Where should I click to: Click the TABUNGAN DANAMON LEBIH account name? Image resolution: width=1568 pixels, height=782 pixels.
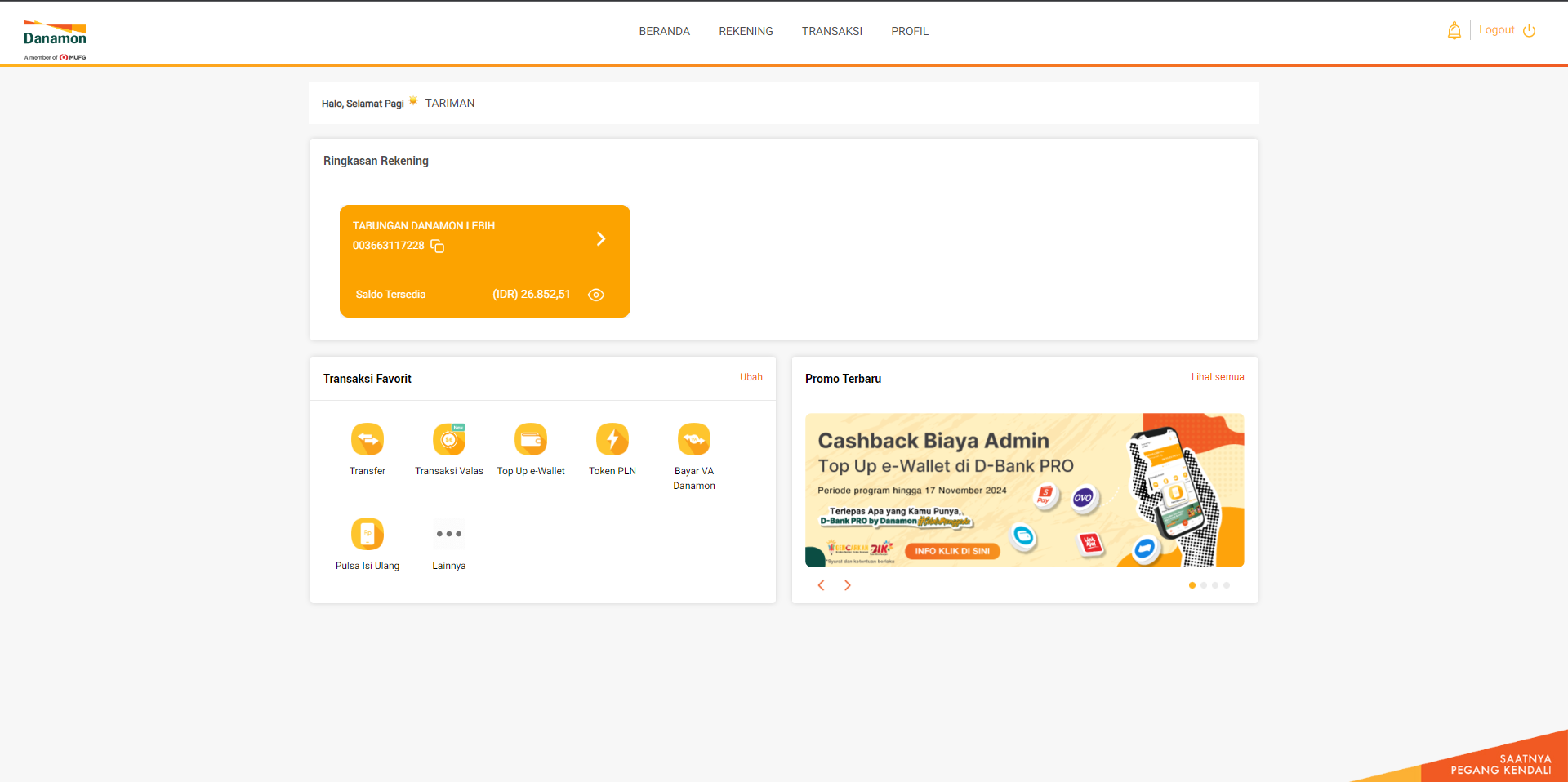pyautogui.click(x=424, y=226)
